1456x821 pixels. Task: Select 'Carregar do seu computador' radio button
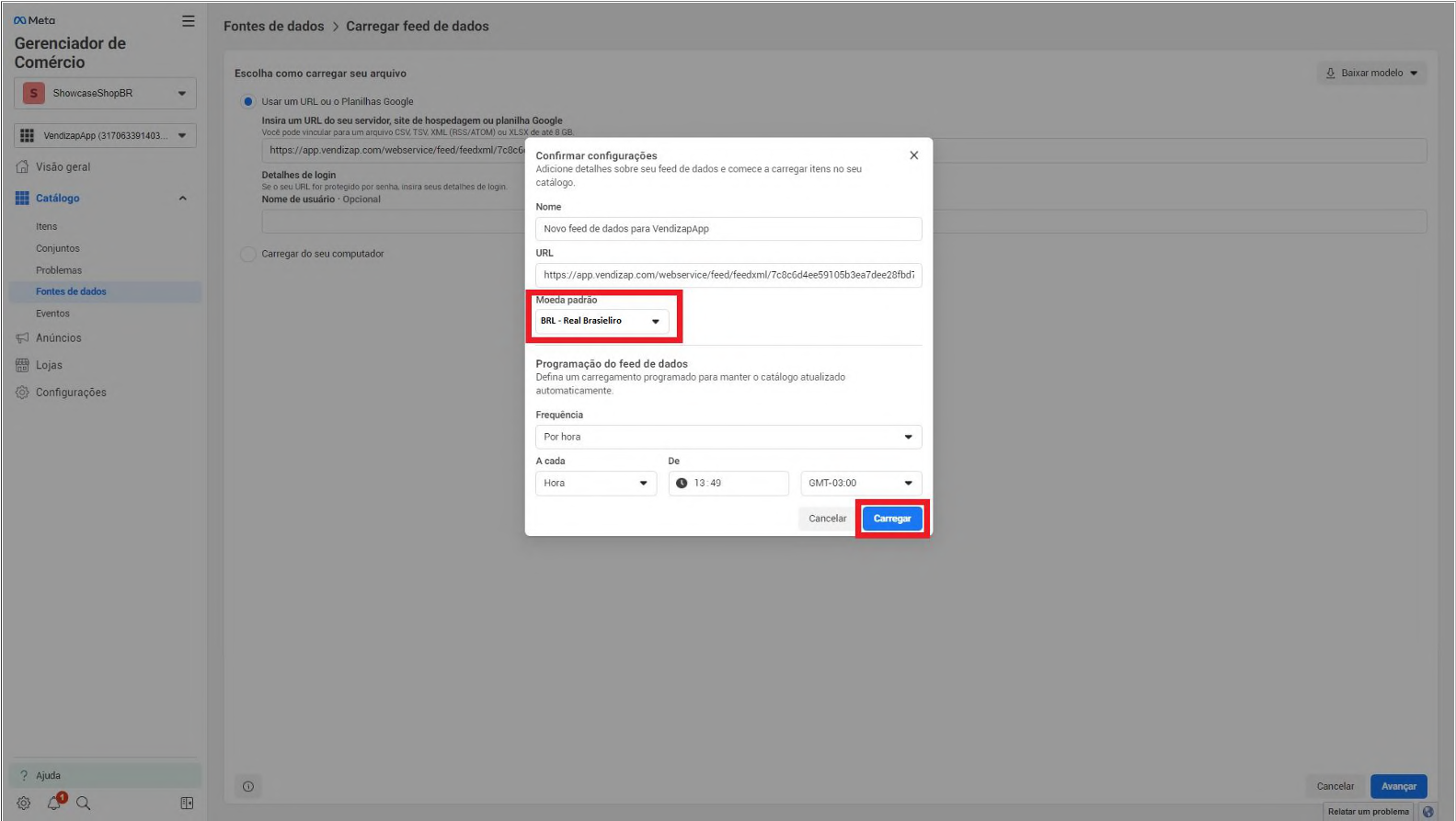[x=248, y=254]
